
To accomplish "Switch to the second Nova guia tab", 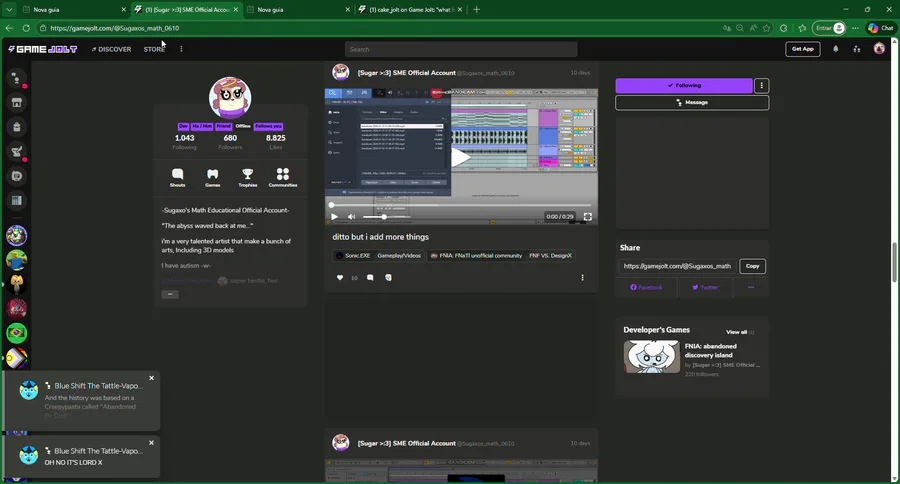I will pyautogui.click(x=297, y=10).
